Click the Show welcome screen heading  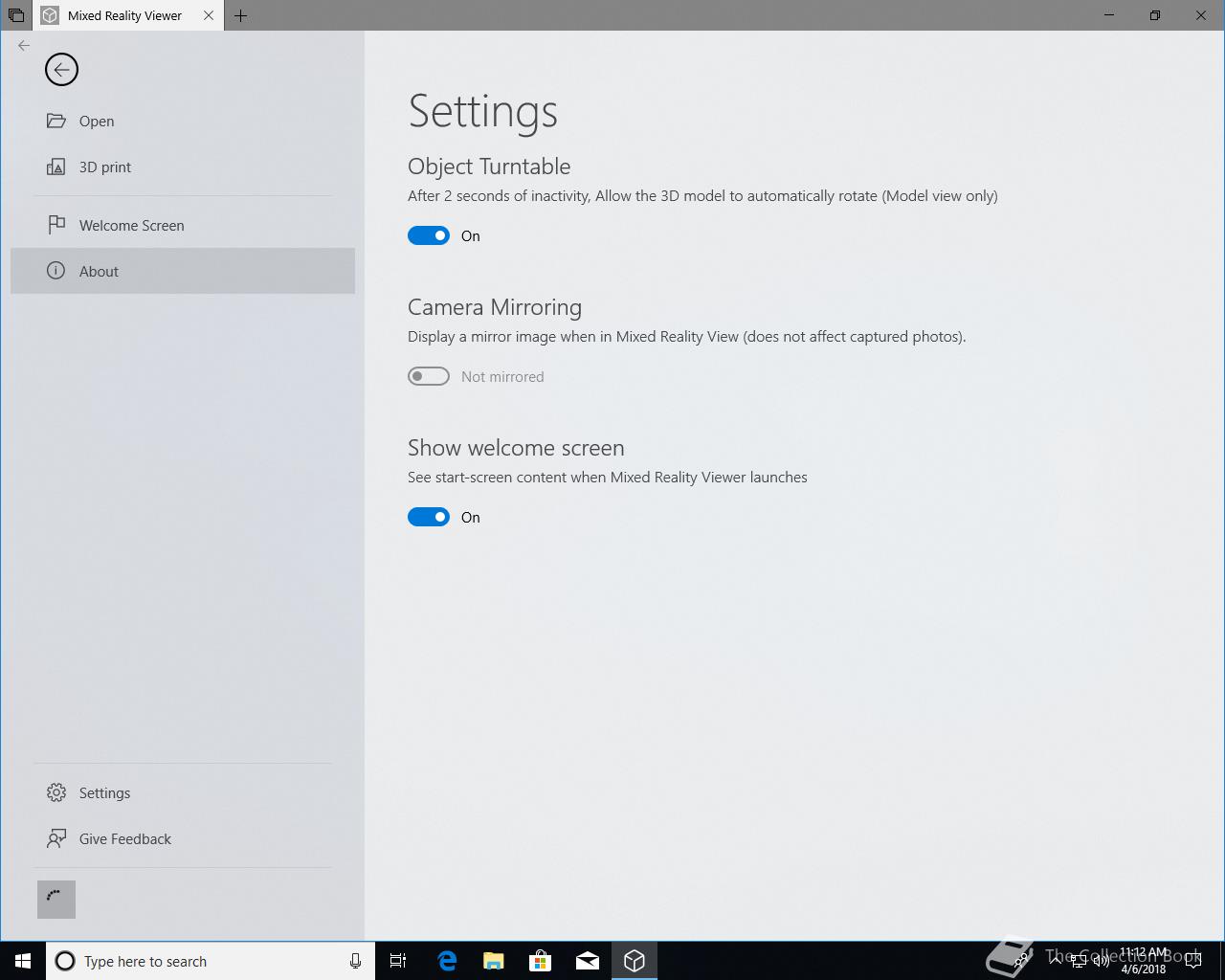[516, 448]
